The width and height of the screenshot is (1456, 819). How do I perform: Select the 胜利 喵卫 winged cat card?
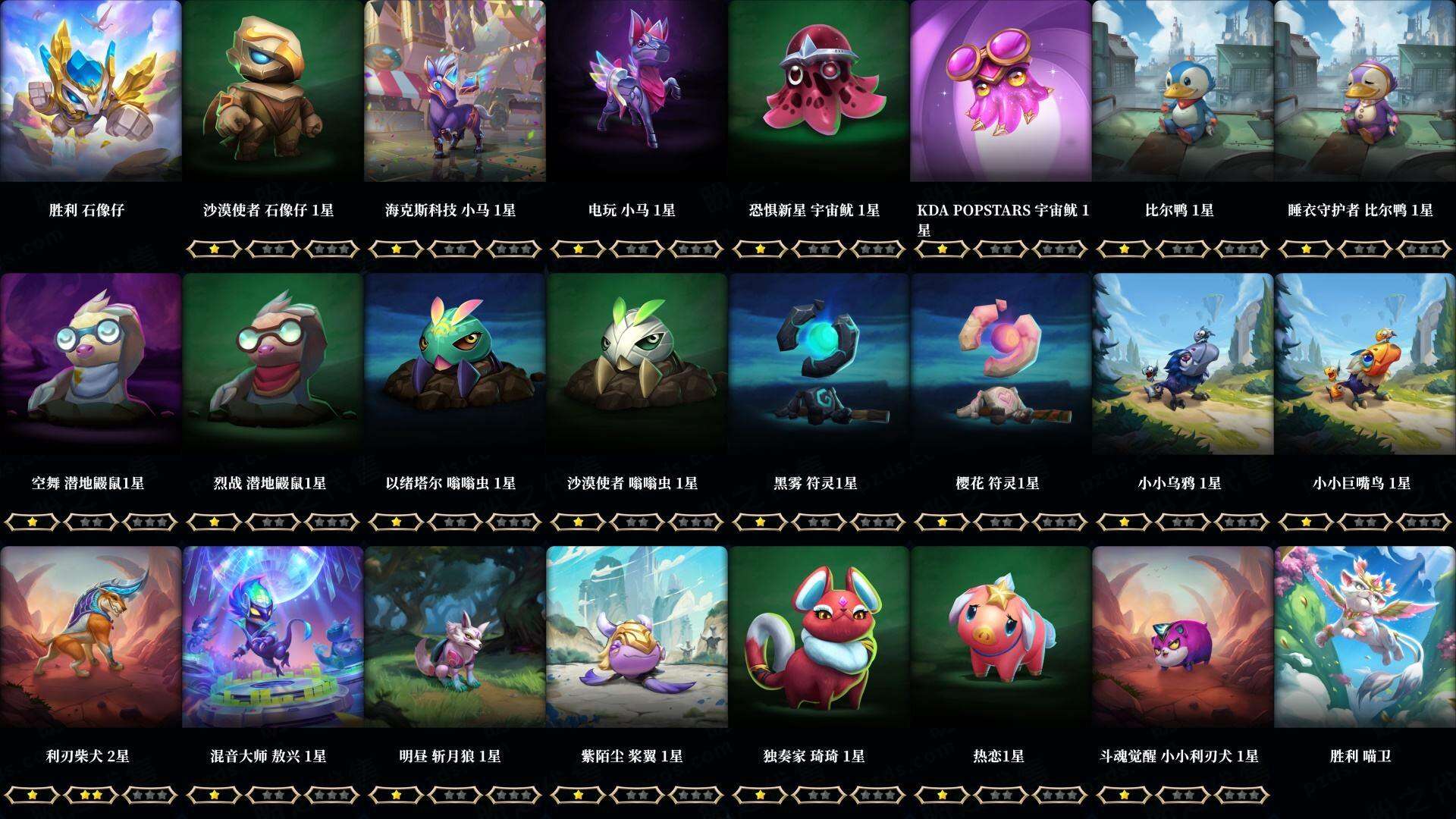(x=1365, y=637)
